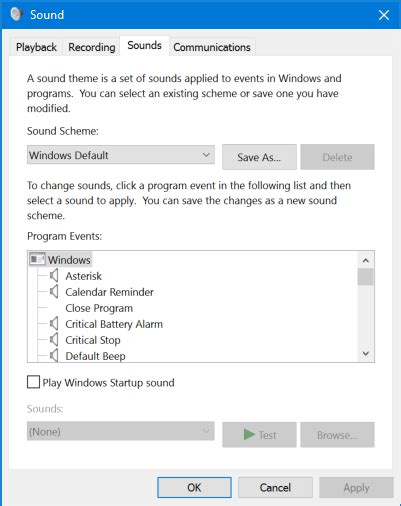Switch to the Playback tab
Screen dimensions: 401x506
pyautogui.click(x=36, y=47)
